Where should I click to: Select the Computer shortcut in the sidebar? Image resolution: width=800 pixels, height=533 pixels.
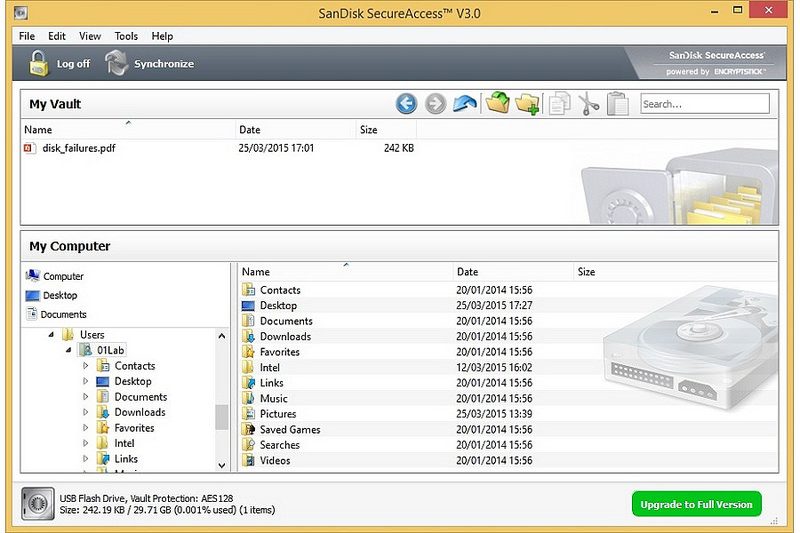pos(63,276)
